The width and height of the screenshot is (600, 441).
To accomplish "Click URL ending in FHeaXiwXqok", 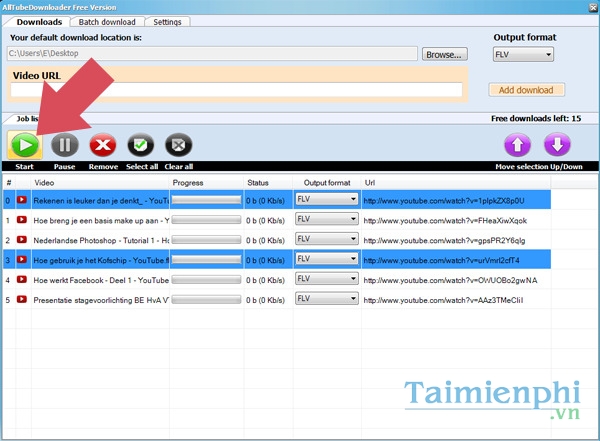I will [445, 220].
